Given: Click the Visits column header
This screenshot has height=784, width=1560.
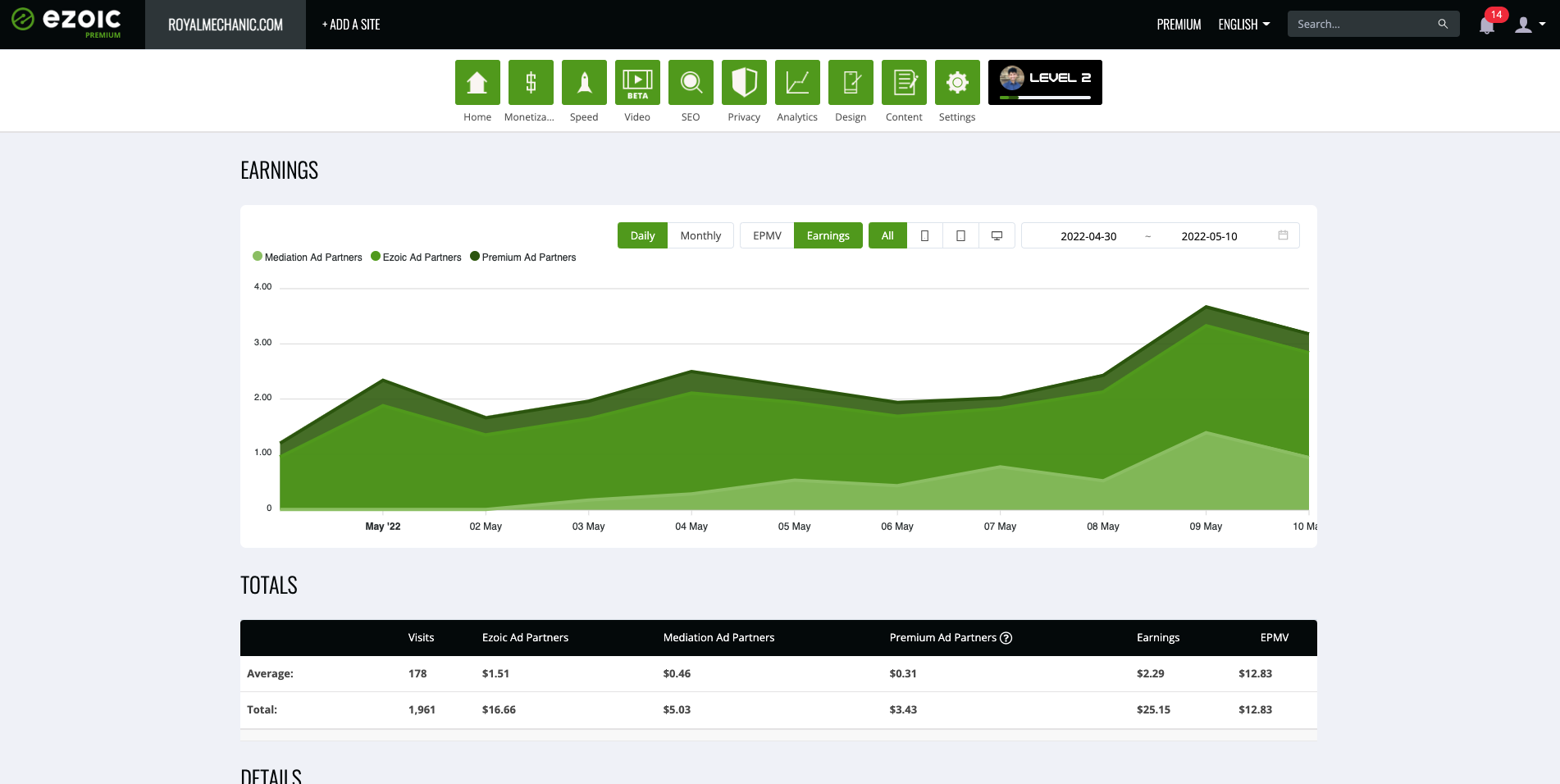Looking at the screenshot, I should (422, 637).
